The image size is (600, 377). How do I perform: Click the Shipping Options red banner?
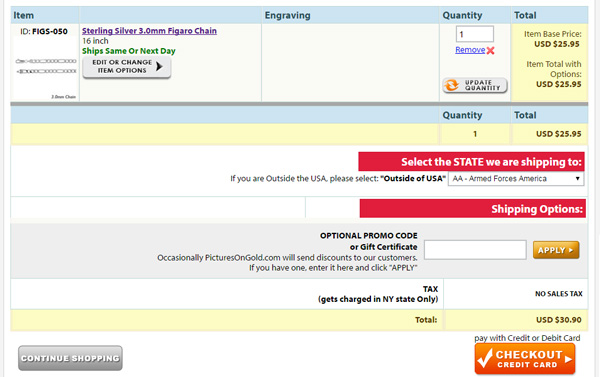tap(473, 209)
